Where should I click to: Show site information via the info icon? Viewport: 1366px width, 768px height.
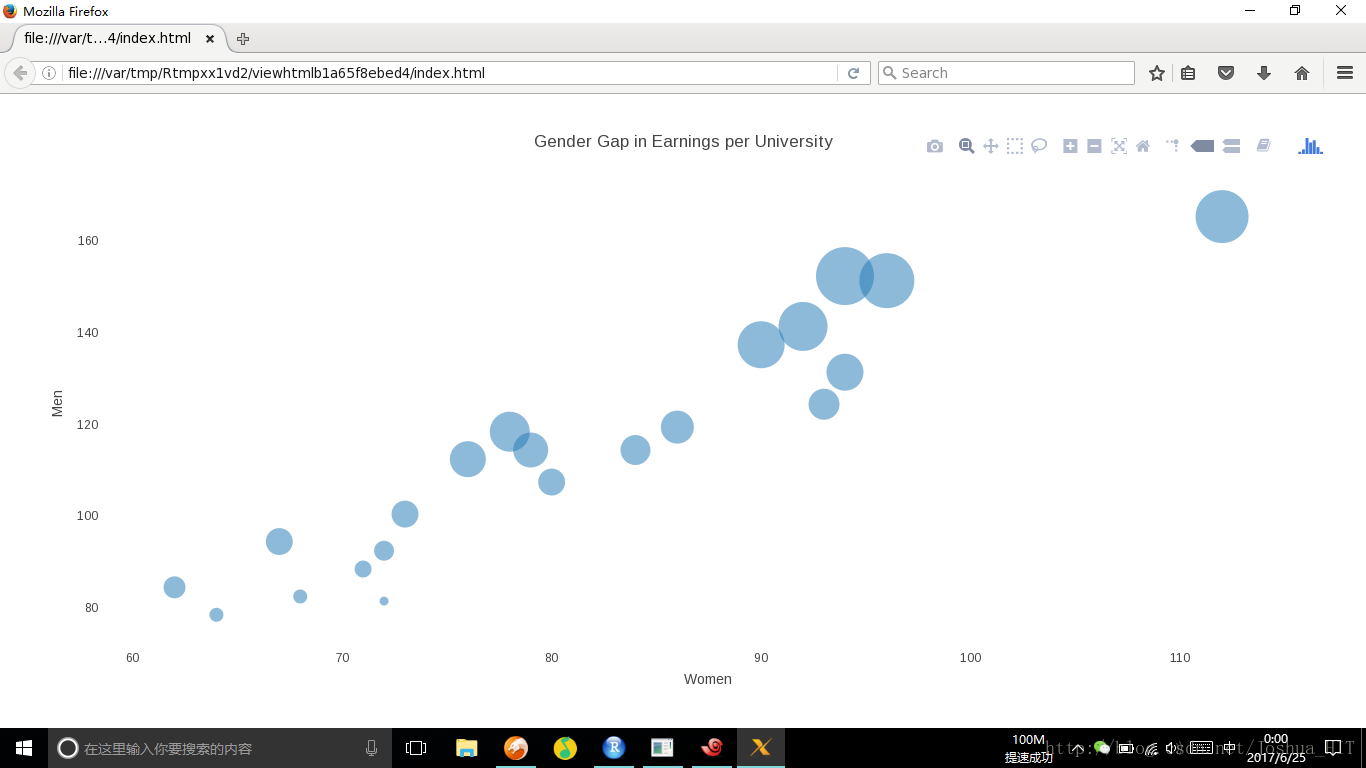pos(49,73)
